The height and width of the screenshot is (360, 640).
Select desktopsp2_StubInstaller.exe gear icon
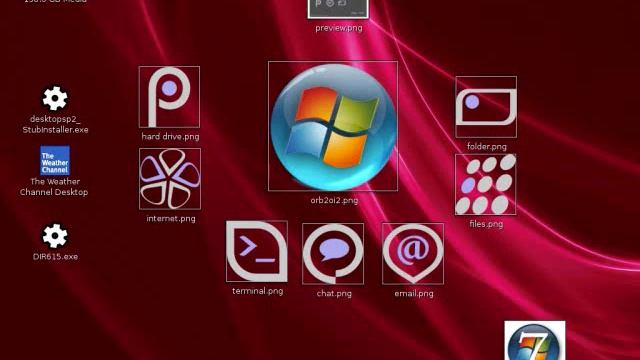click(55, 98)
